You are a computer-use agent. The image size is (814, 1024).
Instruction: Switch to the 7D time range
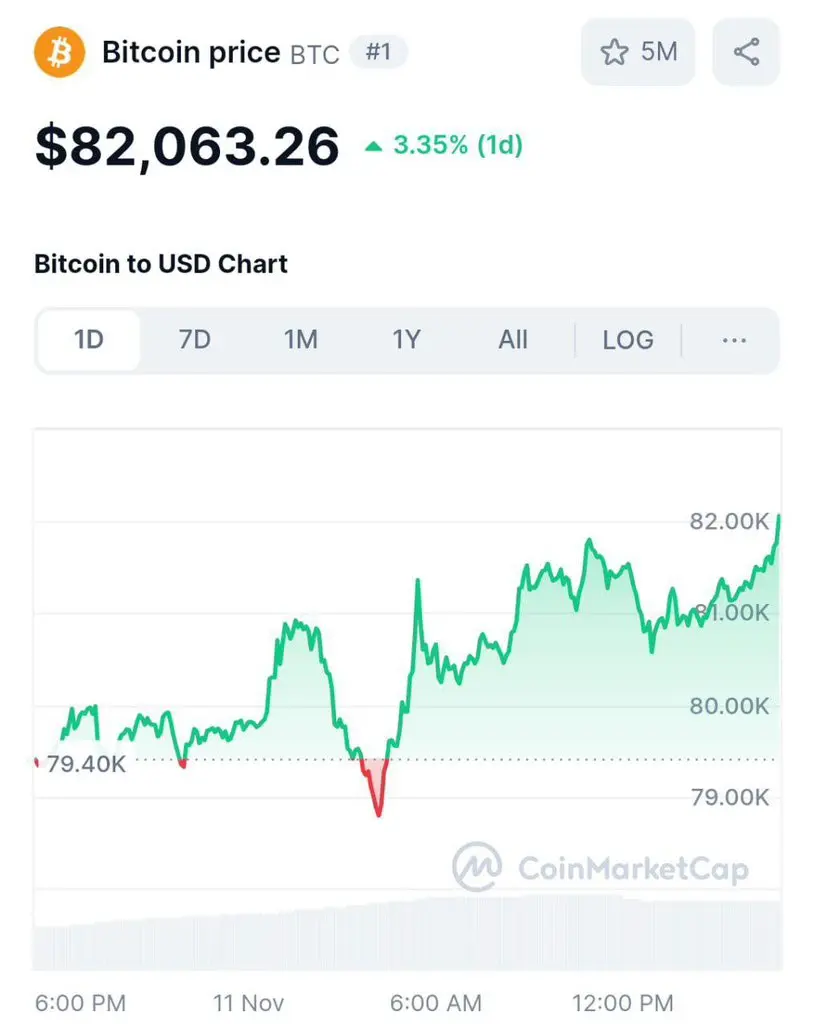(195, 340)
